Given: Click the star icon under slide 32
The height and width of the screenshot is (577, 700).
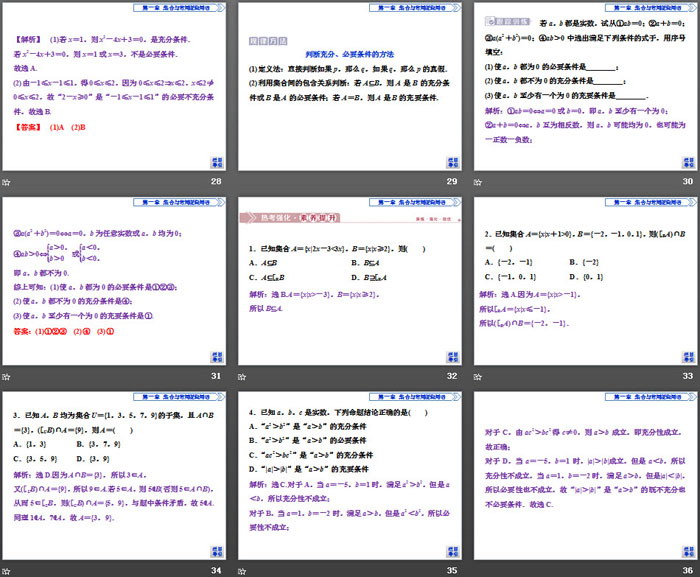Looking at the screenshot, I should [x=242, y=376].
